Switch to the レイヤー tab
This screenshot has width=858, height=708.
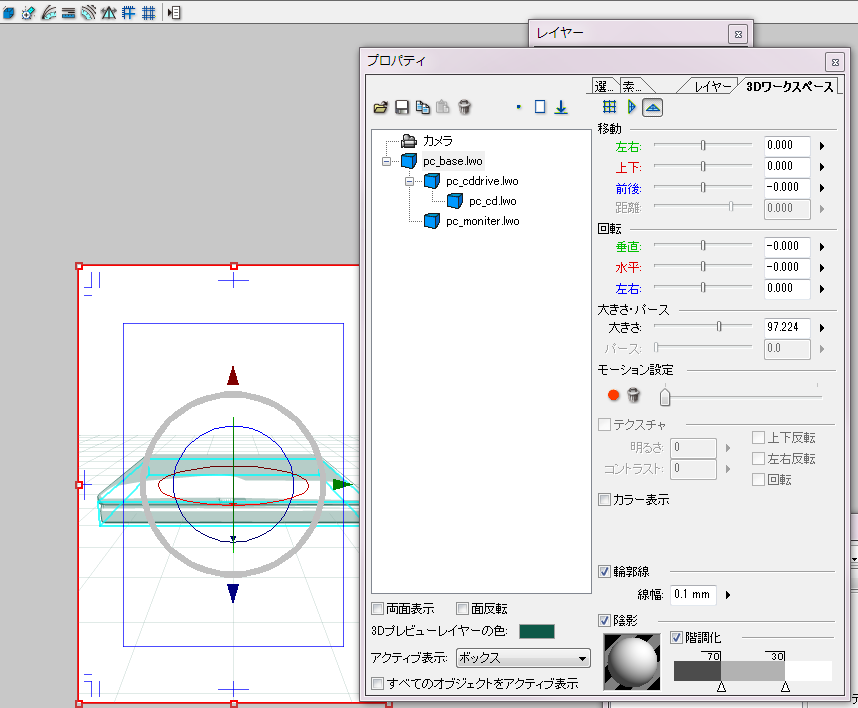(713, 87)
